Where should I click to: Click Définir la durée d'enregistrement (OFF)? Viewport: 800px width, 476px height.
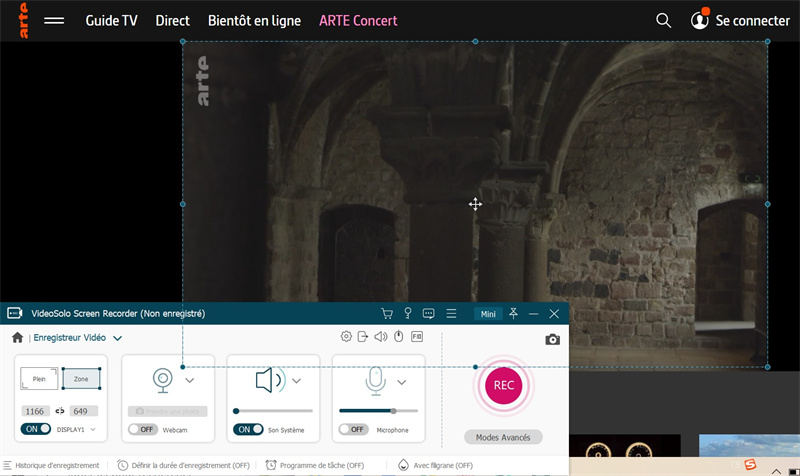190,465
